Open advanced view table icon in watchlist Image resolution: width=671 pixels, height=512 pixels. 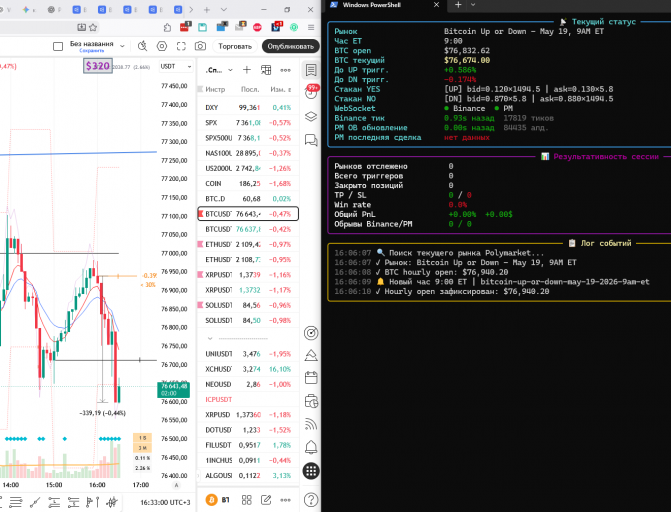(266, 70)
